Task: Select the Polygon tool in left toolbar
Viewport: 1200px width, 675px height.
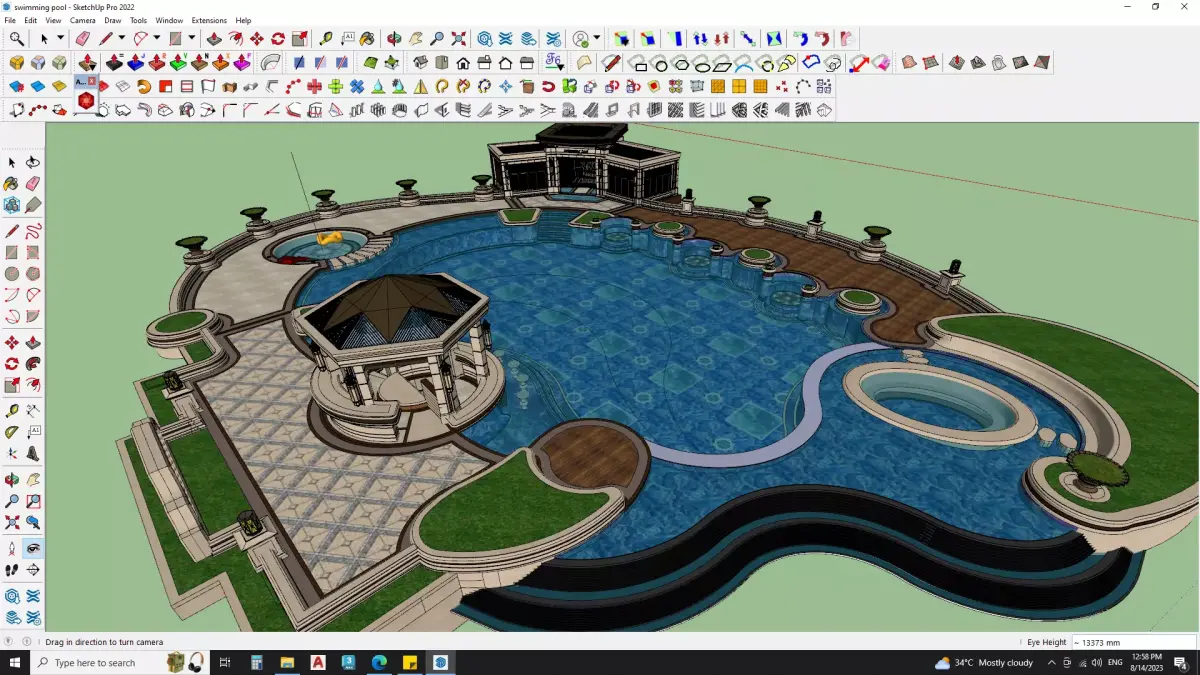Action: [33, 273]
